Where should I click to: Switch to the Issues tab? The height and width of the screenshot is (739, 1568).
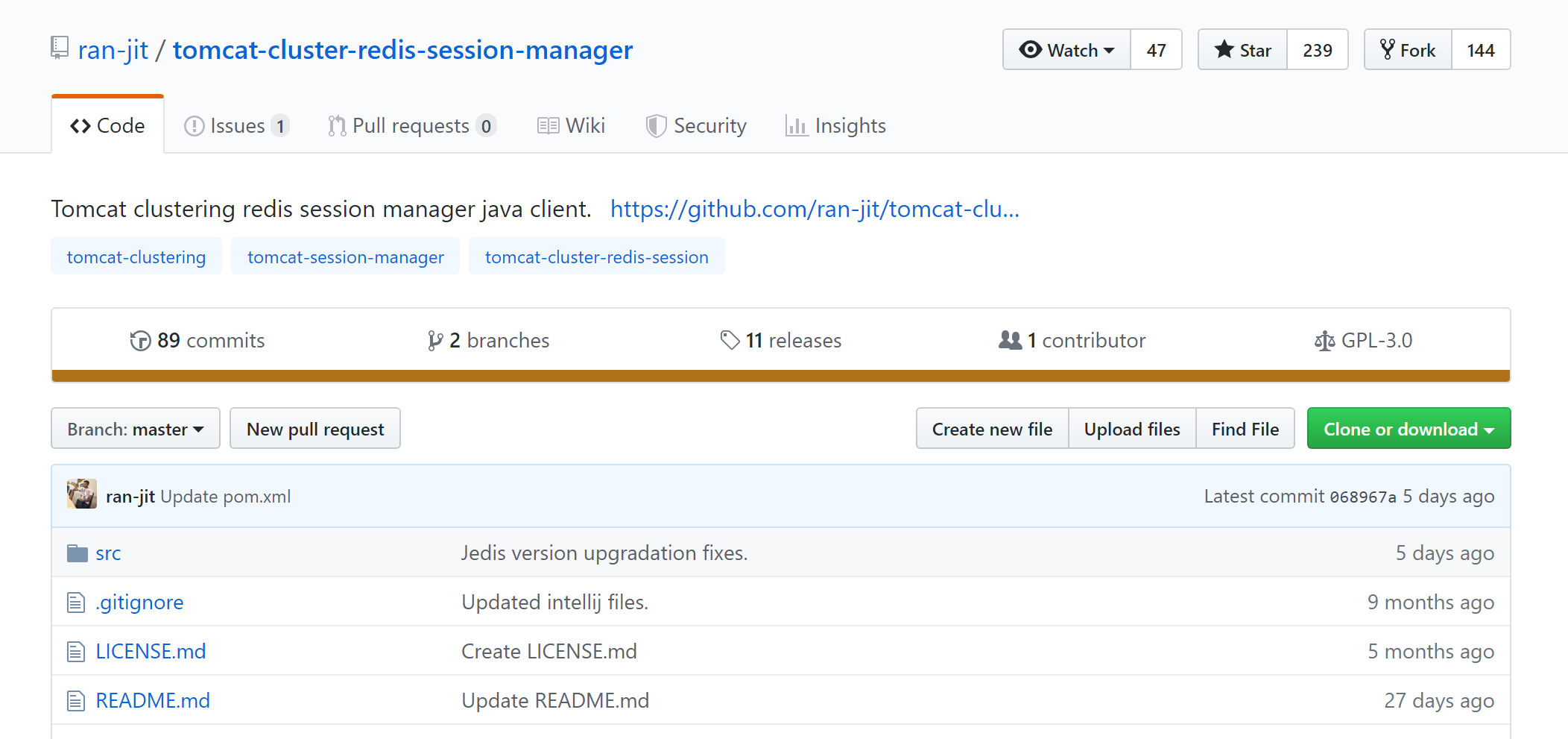tap(236, 126)
